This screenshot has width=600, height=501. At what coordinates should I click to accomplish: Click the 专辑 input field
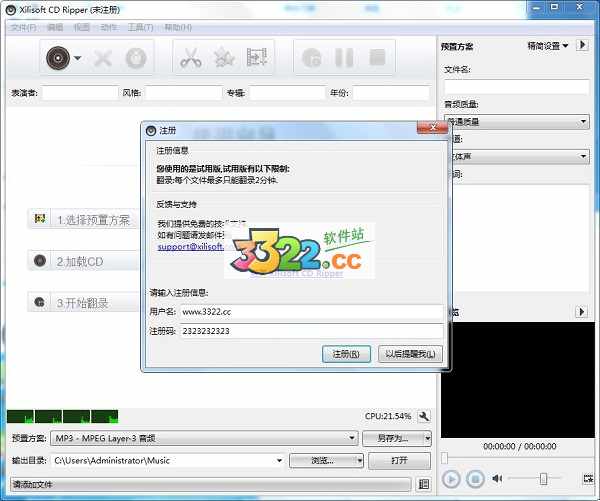287,93
